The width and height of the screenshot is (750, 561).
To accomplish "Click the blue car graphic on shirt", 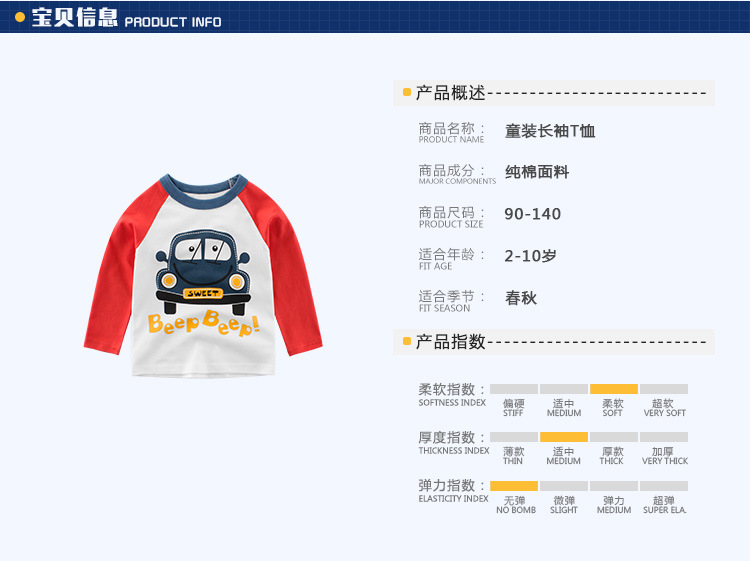I will coord(202,272).
